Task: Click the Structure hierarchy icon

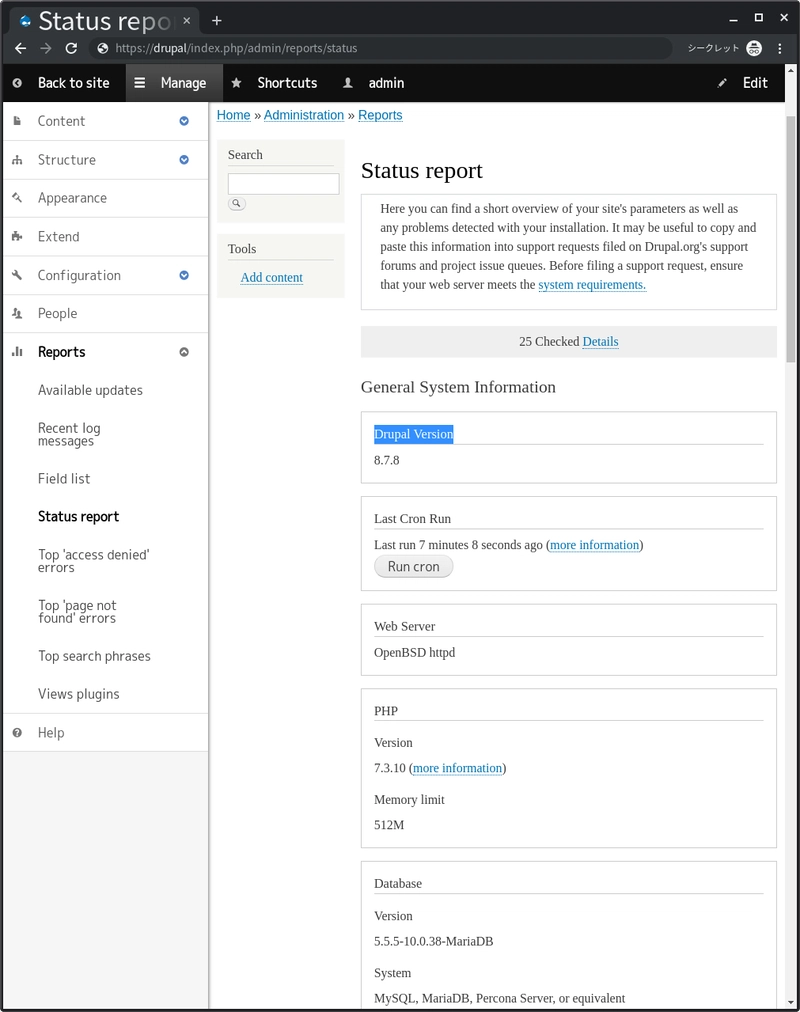Action: pyautogui.click(x=17, y=159)
